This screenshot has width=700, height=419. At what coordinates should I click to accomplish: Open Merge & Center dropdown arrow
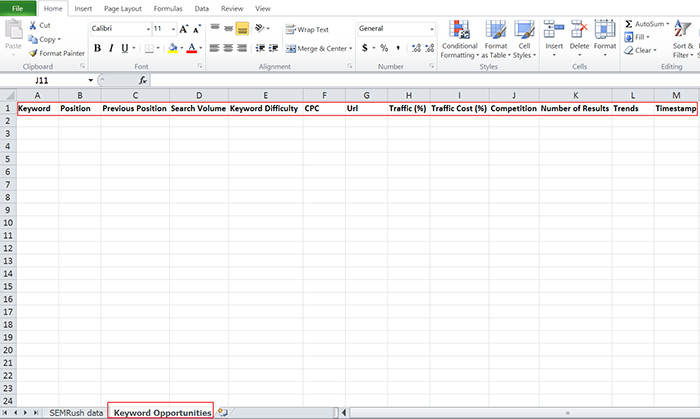(x=350, y=48)
